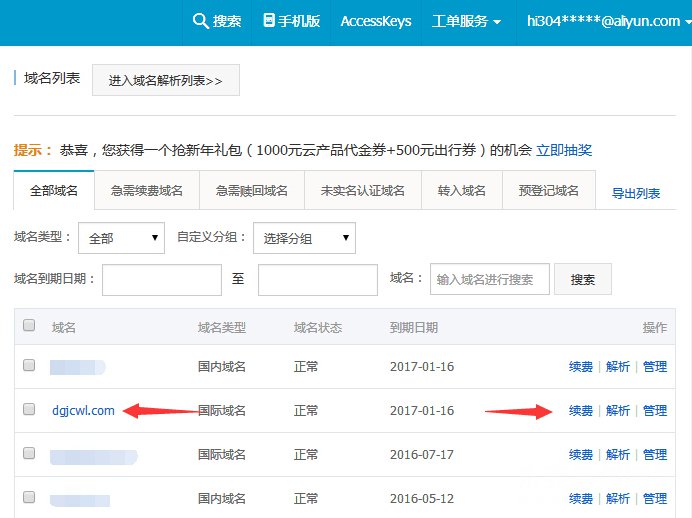Click the 输入域名进行搜索 input box
This screenshot has height=518, width=692.
click(490, 279)
